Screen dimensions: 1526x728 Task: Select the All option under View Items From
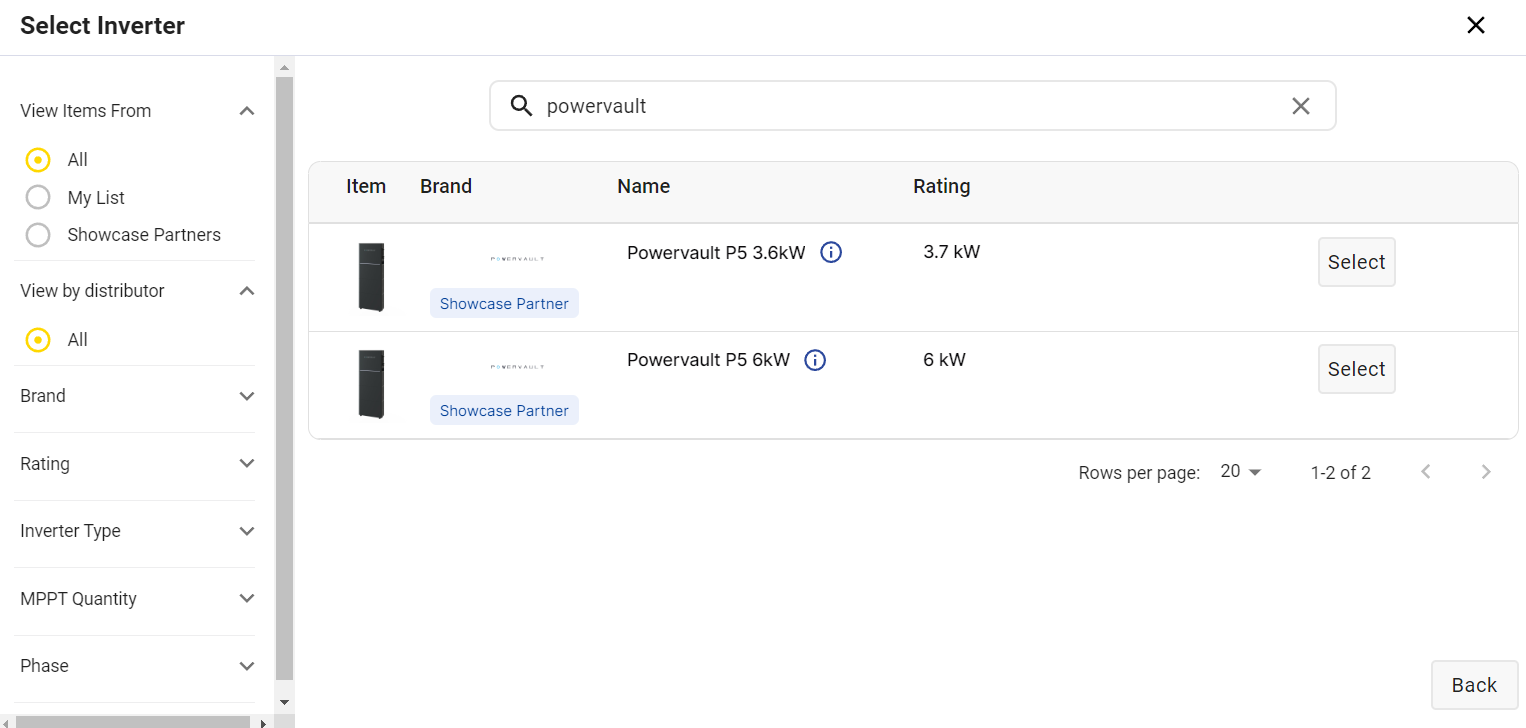(x=38, y=160)
